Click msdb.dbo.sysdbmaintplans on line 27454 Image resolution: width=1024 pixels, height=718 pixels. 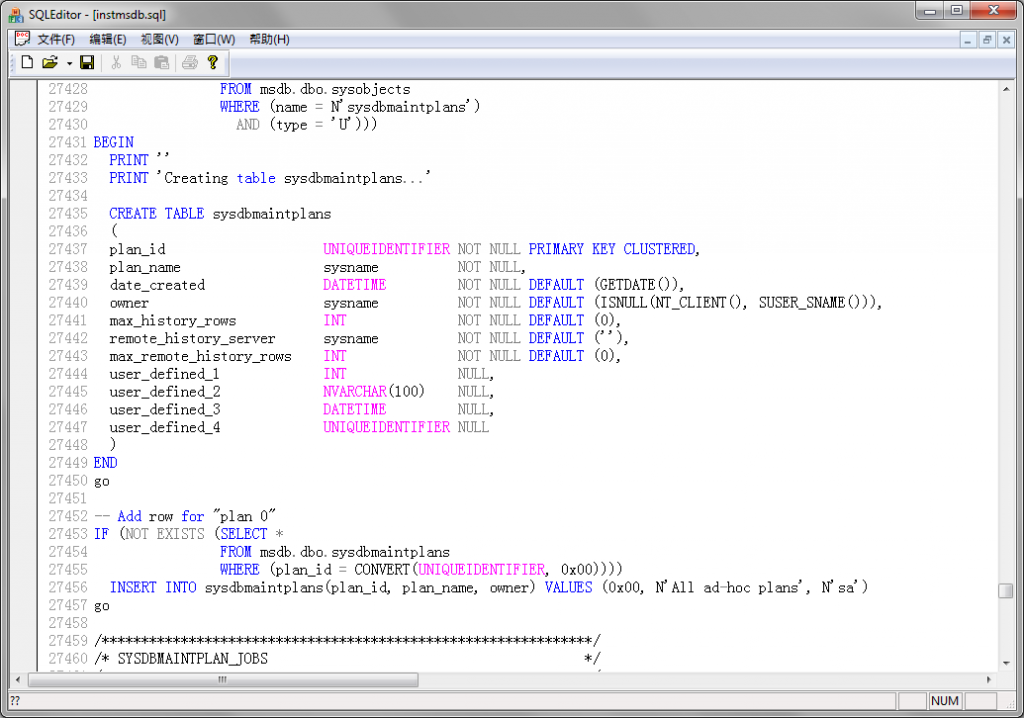(355, 552)
